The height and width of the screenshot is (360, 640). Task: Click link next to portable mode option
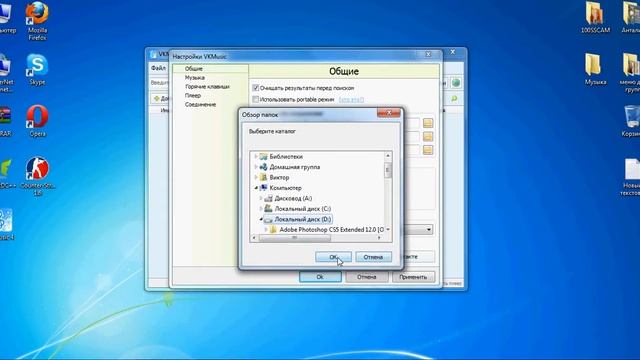pos(351,100)
